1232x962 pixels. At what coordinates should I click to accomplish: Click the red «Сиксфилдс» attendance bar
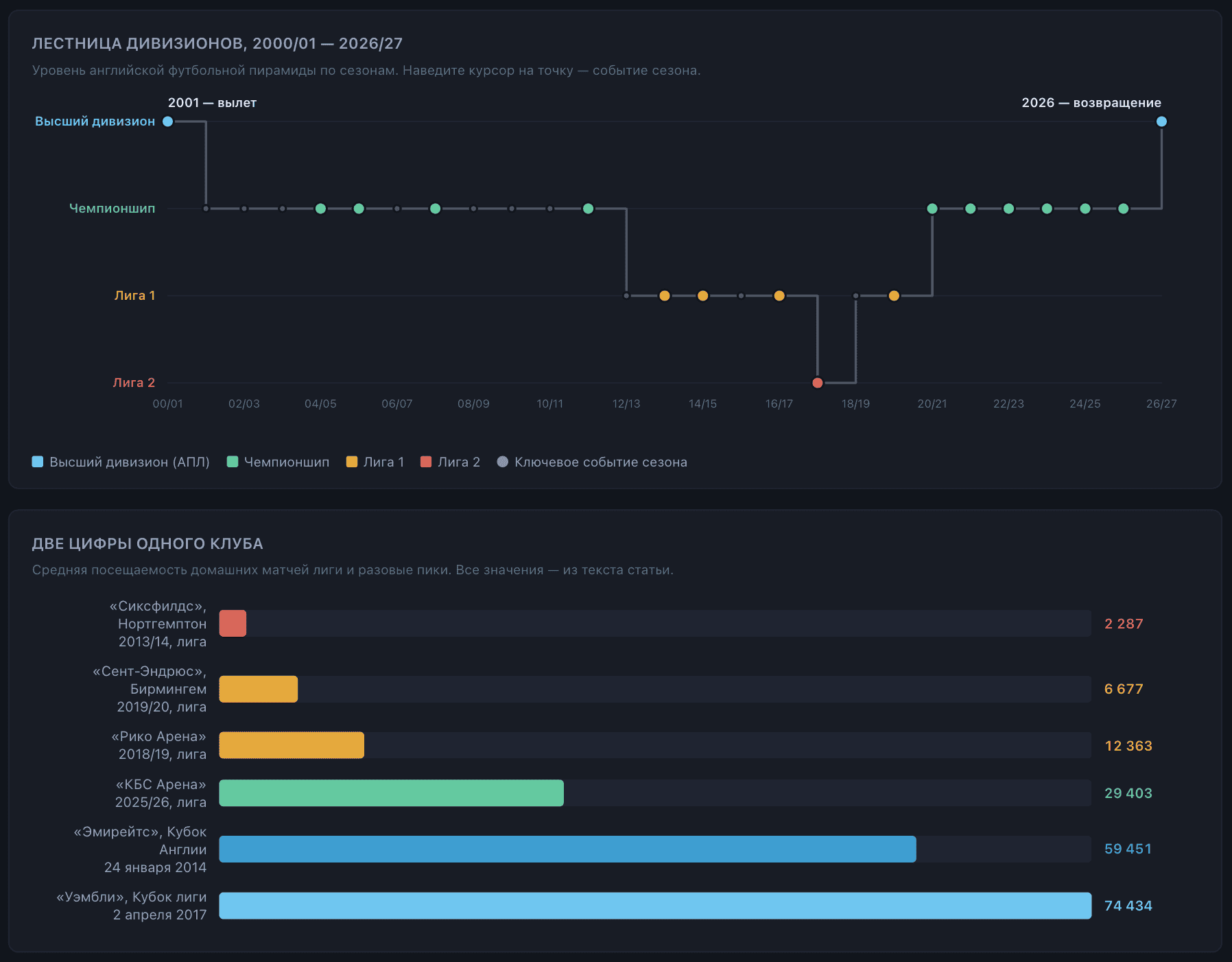click(x=233, y=624)
